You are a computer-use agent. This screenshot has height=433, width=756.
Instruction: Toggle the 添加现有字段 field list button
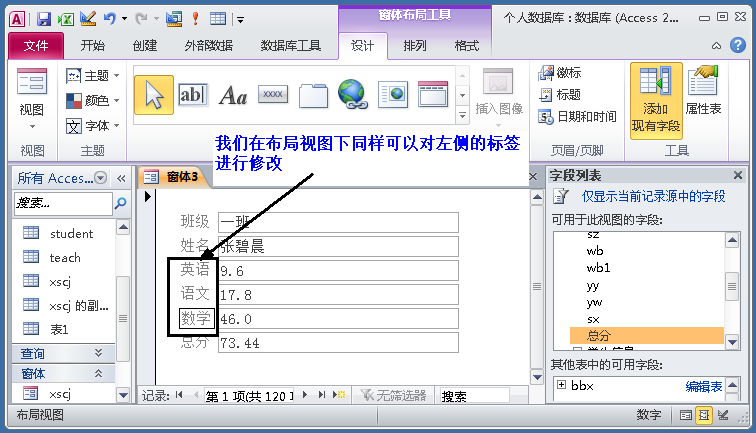656,101
